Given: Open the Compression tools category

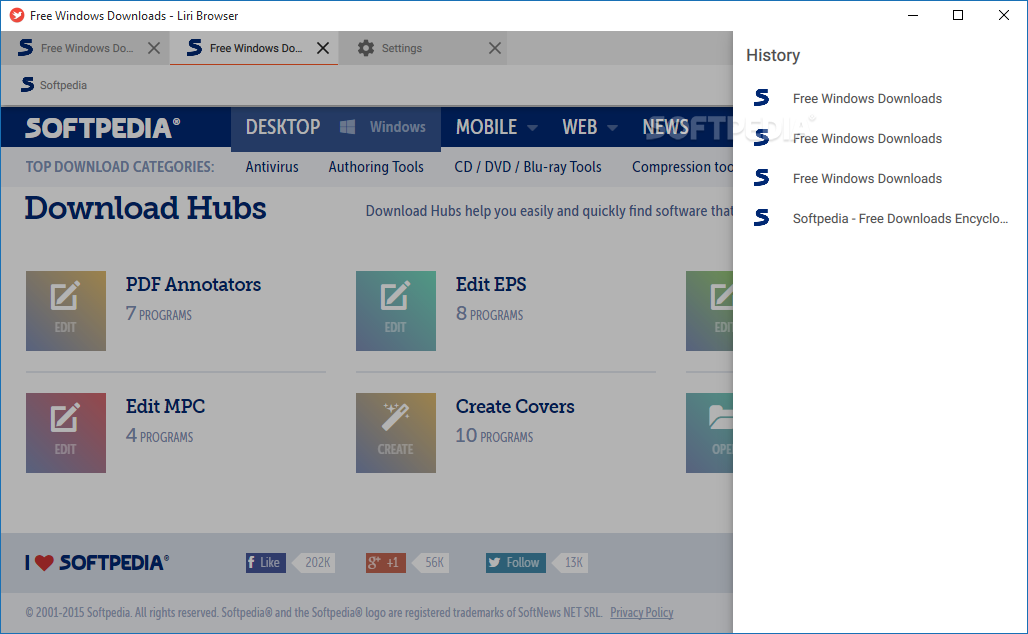Looking at the screenshot, I should pos(682,167).
